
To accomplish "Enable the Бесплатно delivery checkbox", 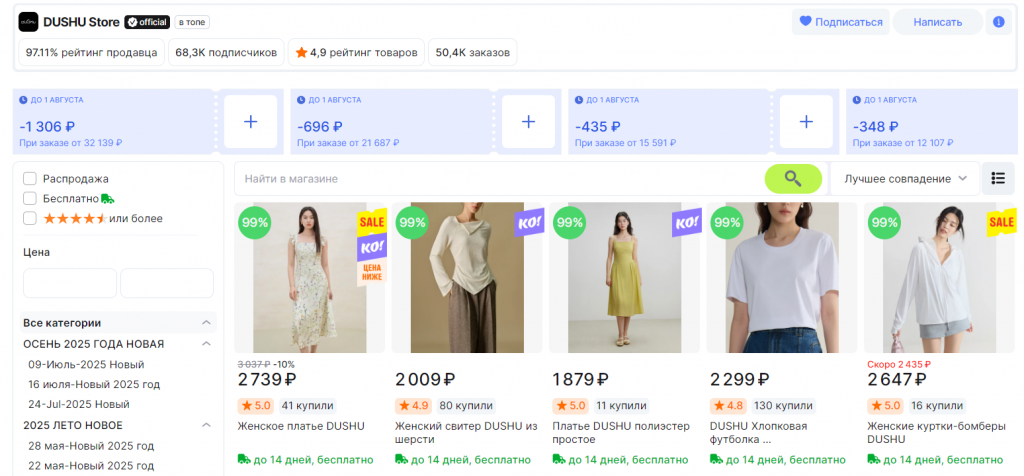I will click(x=29, y=198).
